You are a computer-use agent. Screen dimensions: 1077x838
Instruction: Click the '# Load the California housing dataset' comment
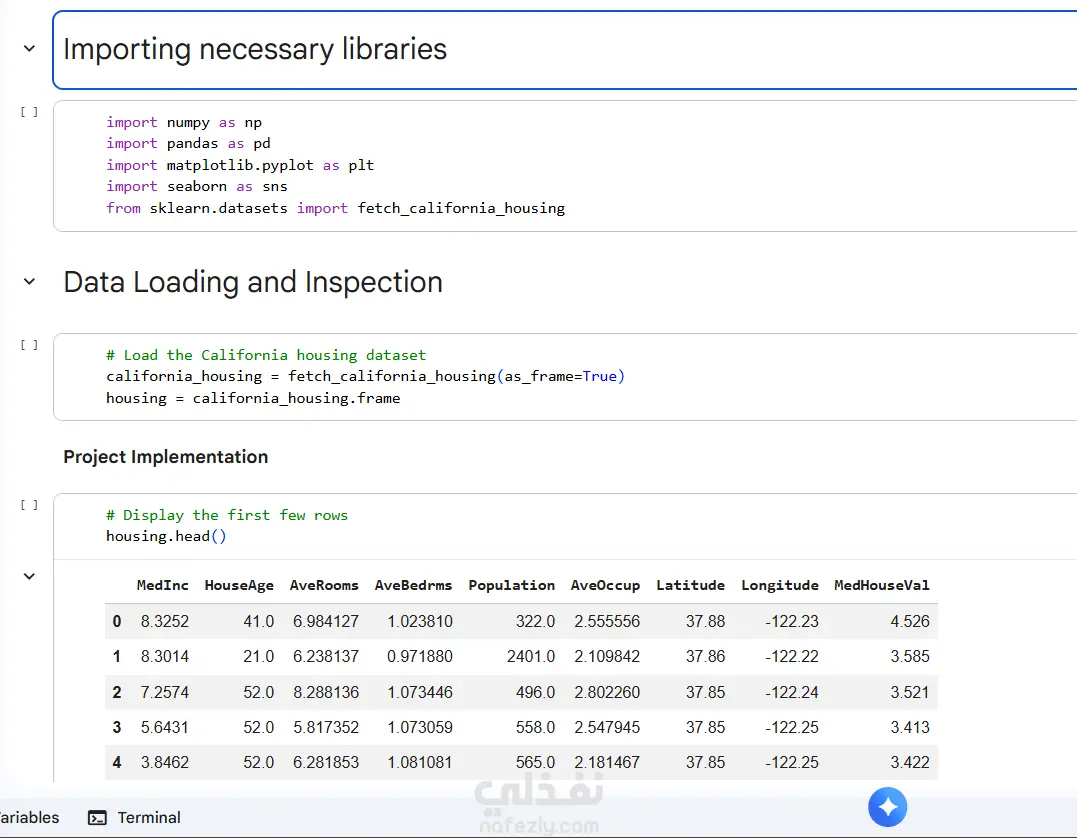pyautogui.click(x=266, y=355)
